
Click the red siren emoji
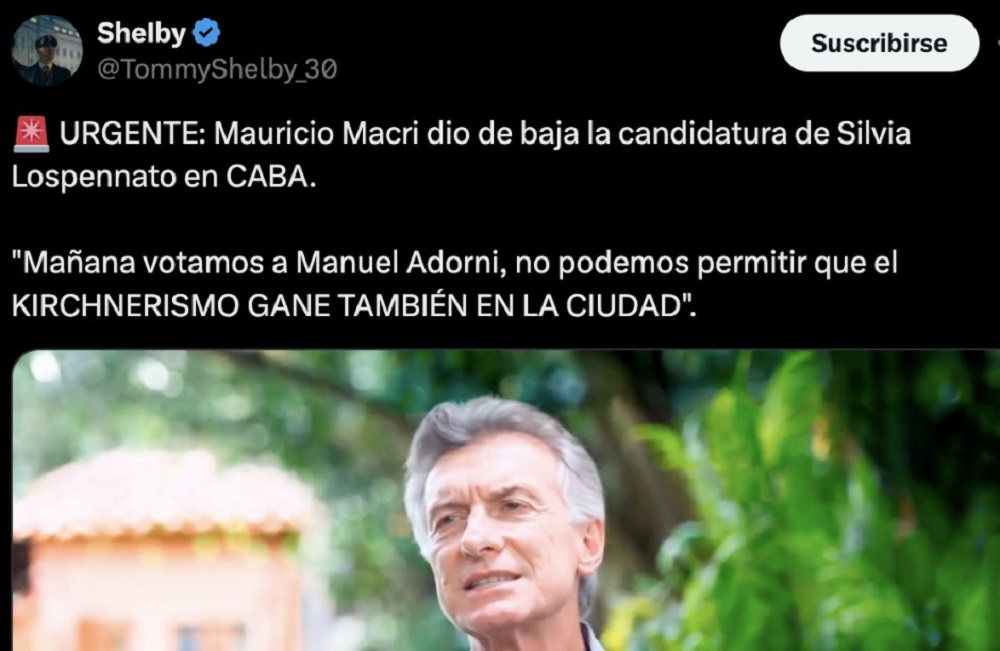(31, 134)
